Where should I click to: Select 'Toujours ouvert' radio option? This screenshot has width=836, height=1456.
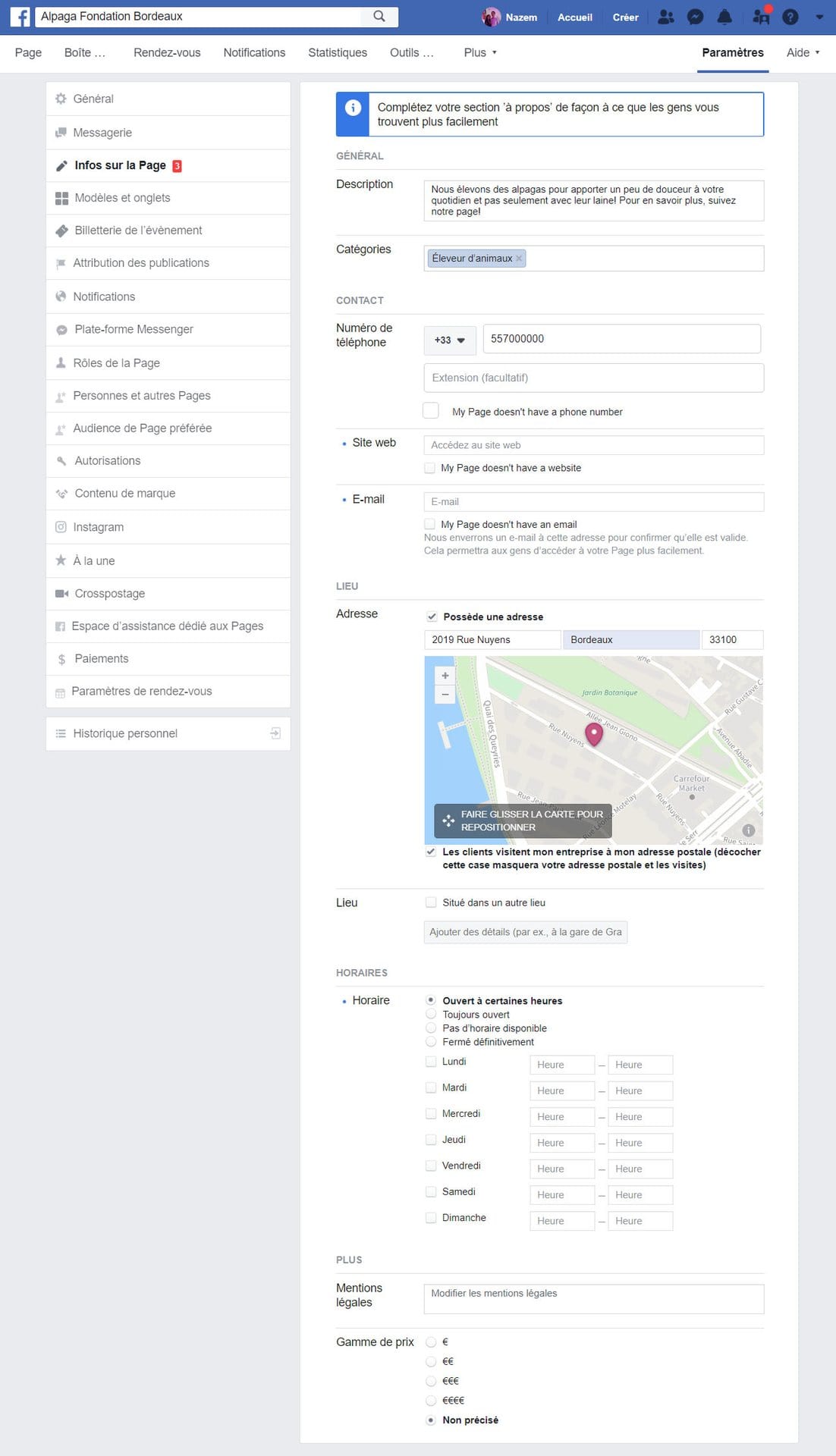[x=431, y=1015]
